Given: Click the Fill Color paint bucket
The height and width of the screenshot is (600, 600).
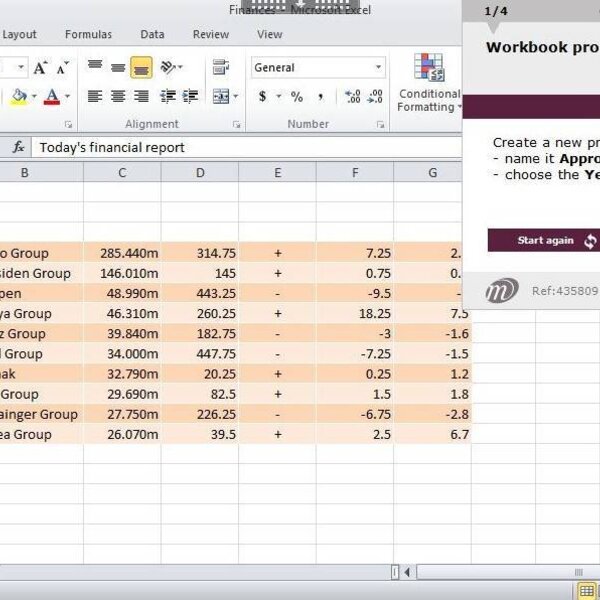Looking at the screenshot, I should coord(19,96).
